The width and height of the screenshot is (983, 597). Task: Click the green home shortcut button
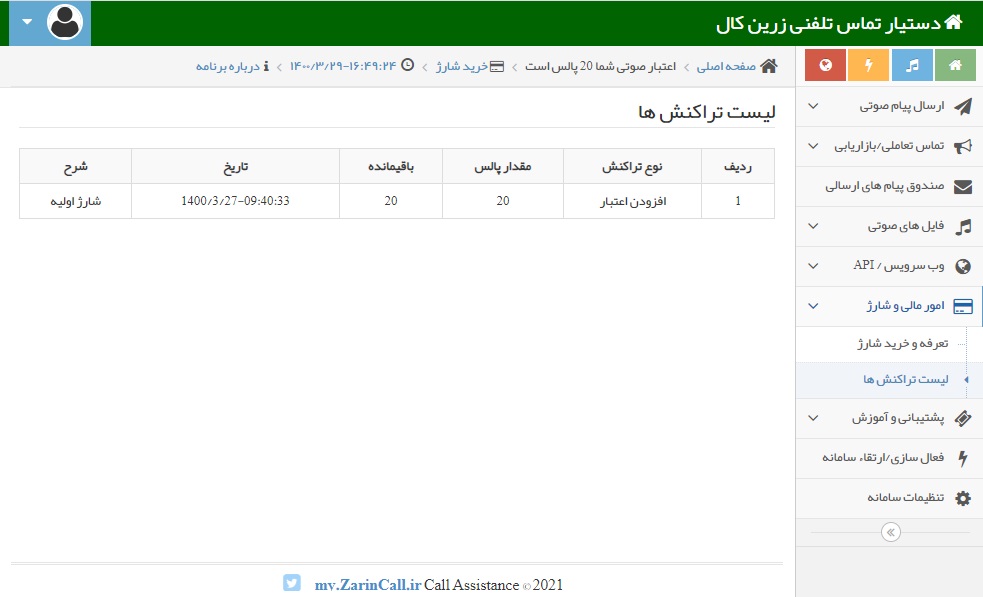[955, 65]
